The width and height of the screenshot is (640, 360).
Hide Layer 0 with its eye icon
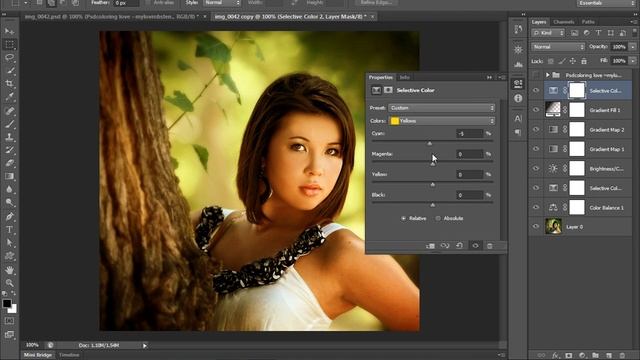pyautogui.click(x=536, y=227)
